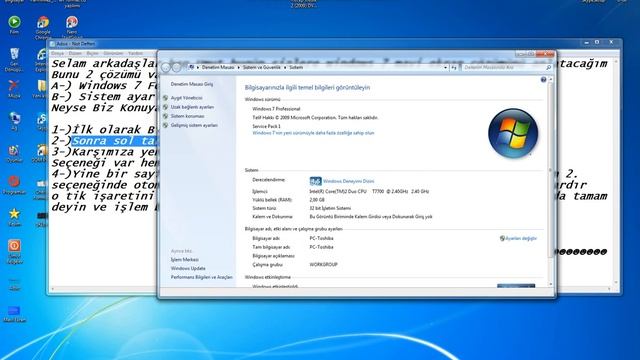Click the WORKGROUP value beside Çalışma grubu
Viewport: 640px width, 360px height.
pyautogui.click(x=323, y=265)
